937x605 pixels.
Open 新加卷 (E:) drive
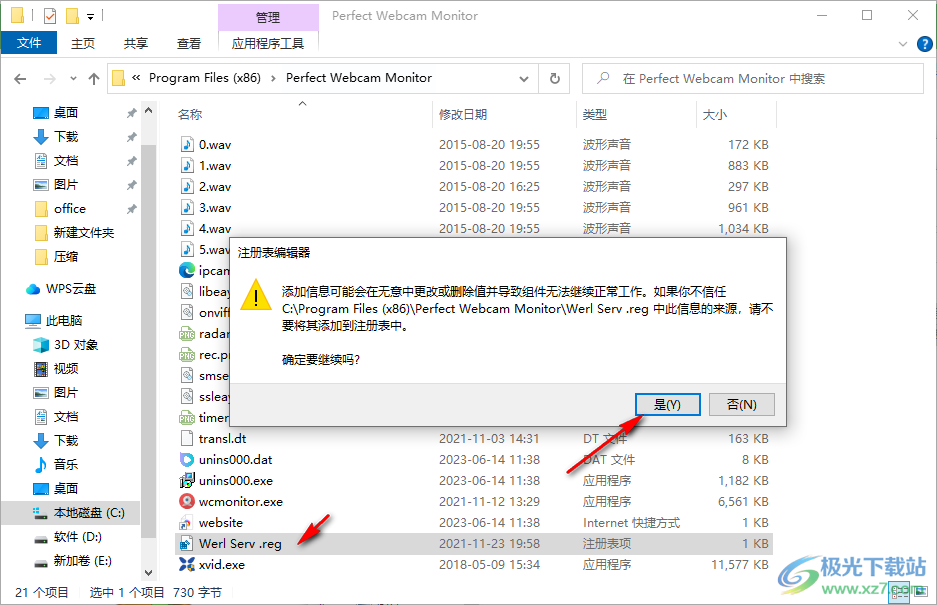tap(82, 560)
